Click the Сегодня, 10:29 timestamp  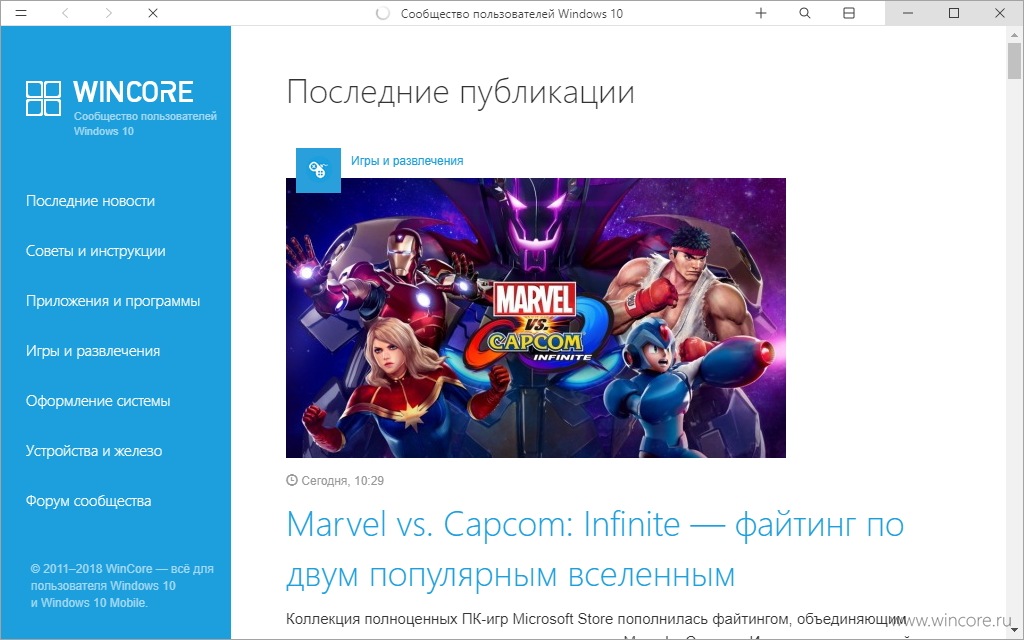[343, 481]
